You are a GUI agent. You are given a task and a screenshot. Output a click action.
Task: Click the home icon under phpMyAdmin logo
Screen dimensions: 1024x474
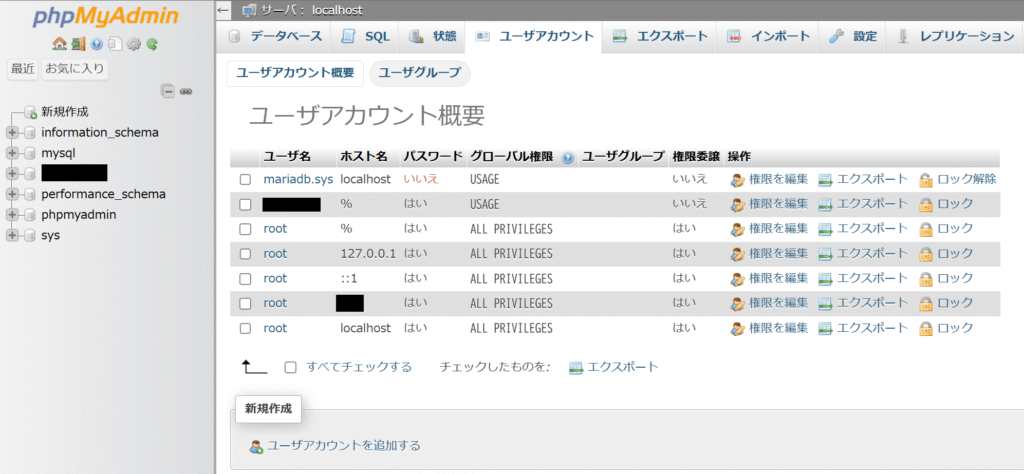pyautogui.click(x=59, y=44)
